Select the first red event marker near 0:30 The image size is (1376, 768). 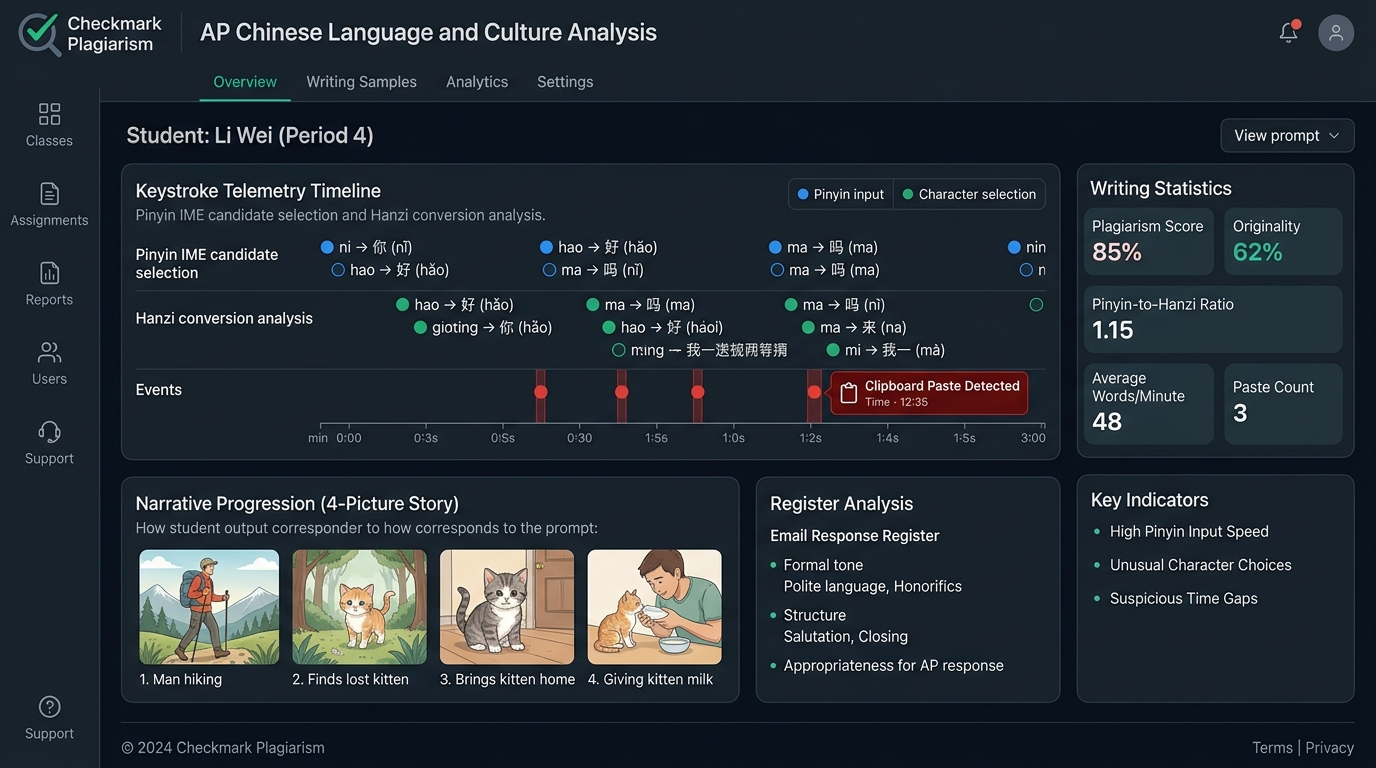(x=541, y=392)
